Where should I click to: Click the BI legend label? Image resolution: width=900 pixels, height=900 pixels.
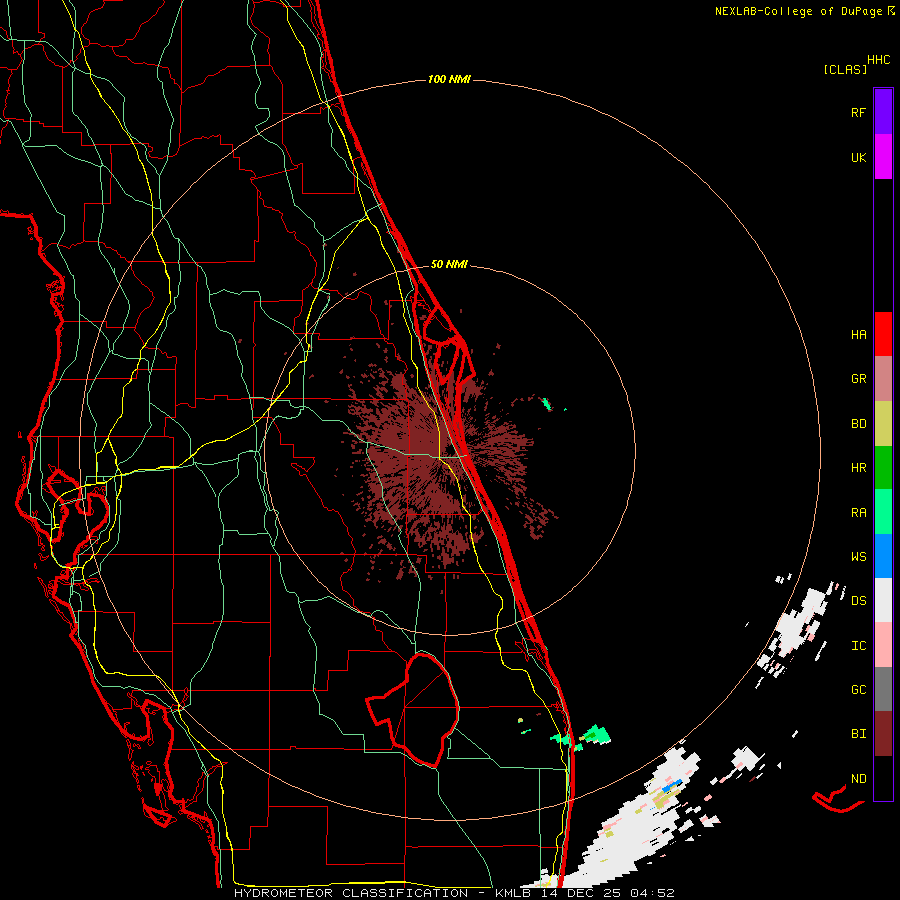click(x=858, y=734)
